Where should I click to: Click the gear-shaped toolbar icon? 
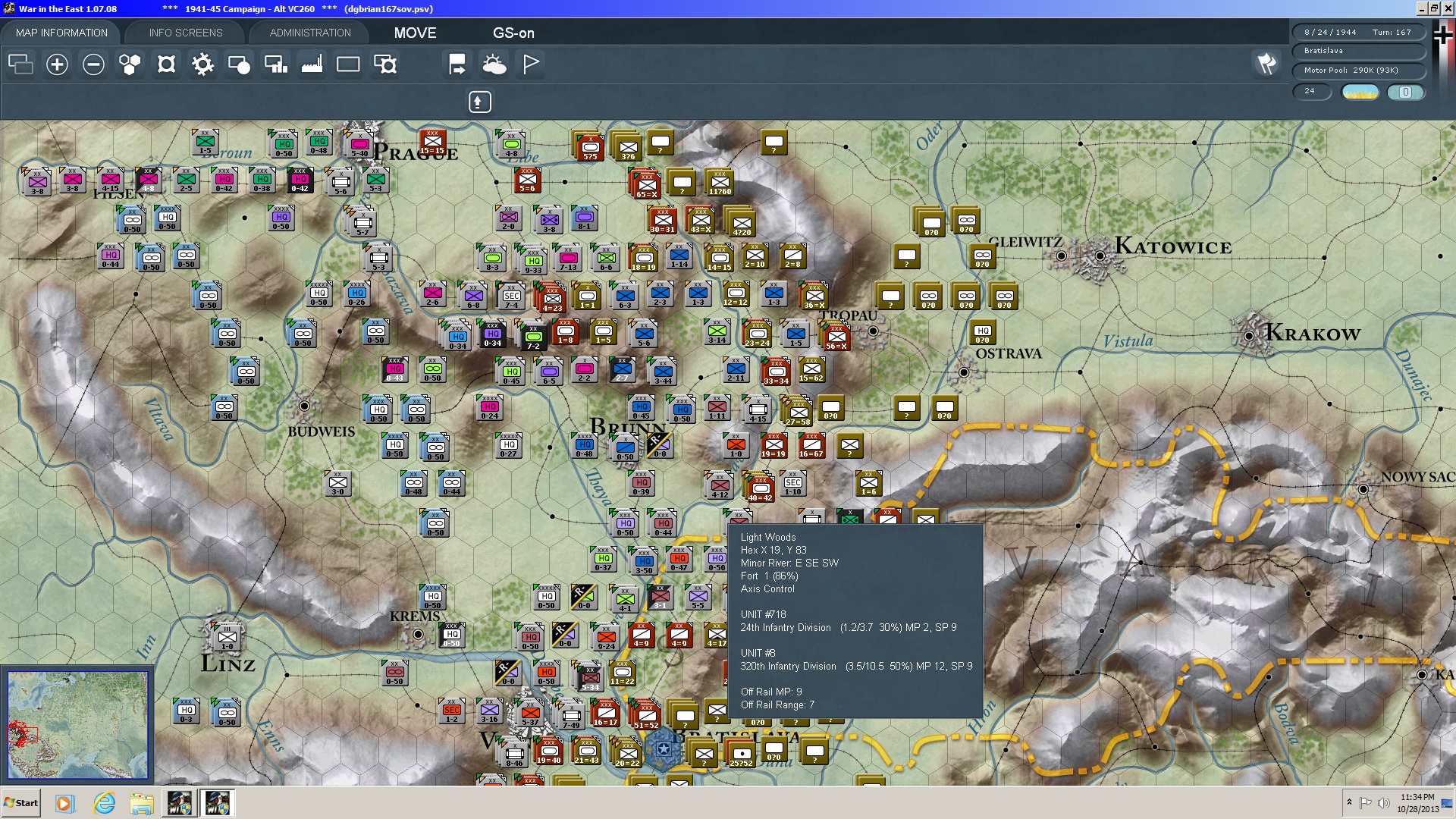(x=202, y=64)
